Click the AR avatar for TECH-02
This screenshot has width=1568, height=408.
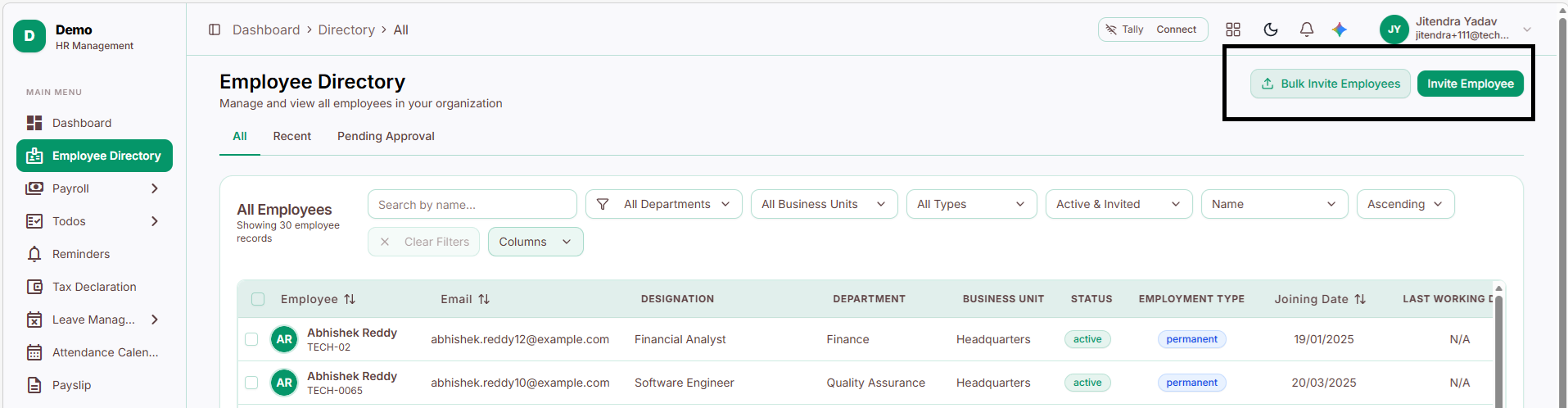point(284,339)
